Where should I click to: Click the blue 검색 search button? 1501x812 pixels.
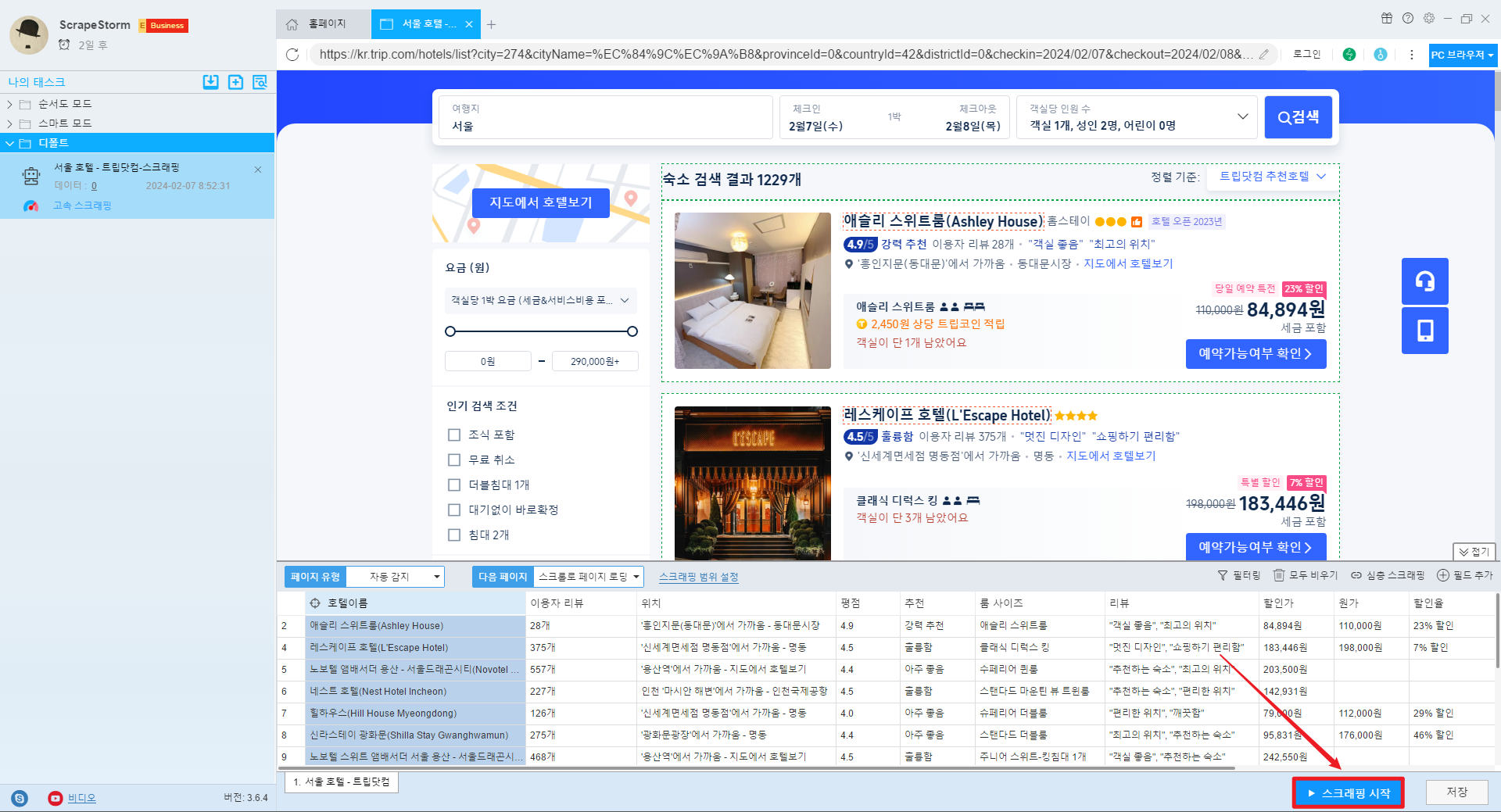1299,117
